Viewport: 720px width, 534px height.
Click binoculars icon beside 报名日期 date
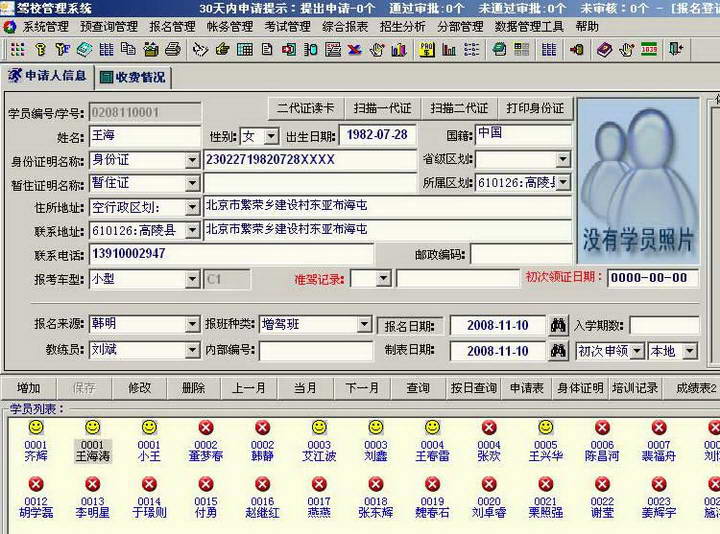tap(558, 326)
